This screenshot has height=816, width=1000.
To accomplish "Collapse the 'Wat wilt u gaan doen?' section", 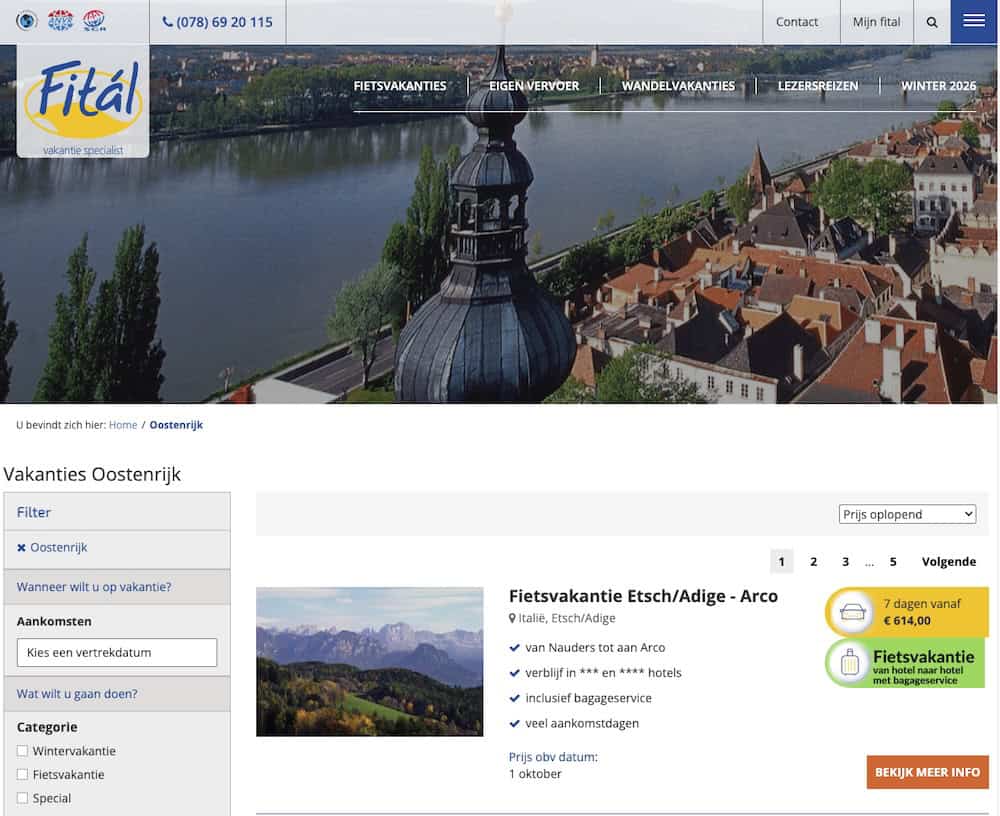I will pyautogui.click(x=117, y=694).
